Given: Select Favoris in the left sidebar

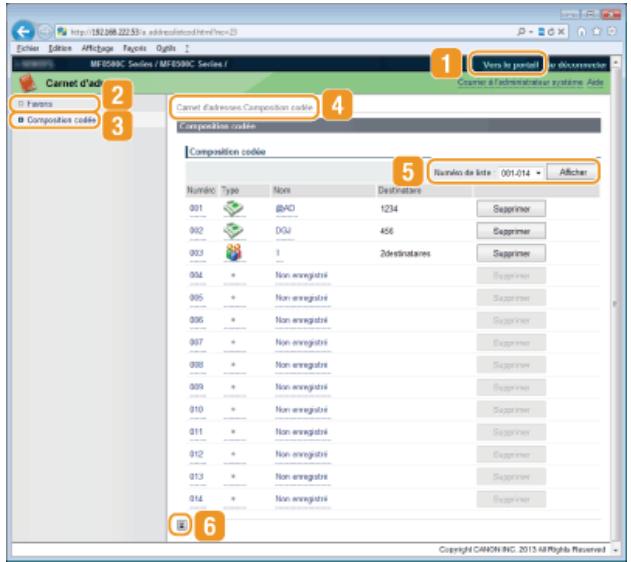Looking at the screenshot, I should tap(39, 104).
